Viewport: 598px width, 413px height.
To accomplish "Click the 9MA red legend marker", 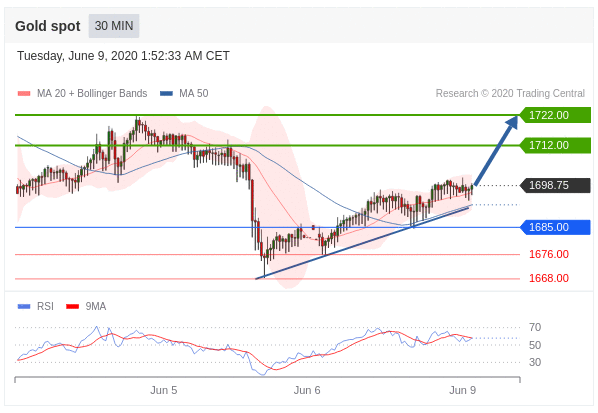I will [x=72, y=307].
